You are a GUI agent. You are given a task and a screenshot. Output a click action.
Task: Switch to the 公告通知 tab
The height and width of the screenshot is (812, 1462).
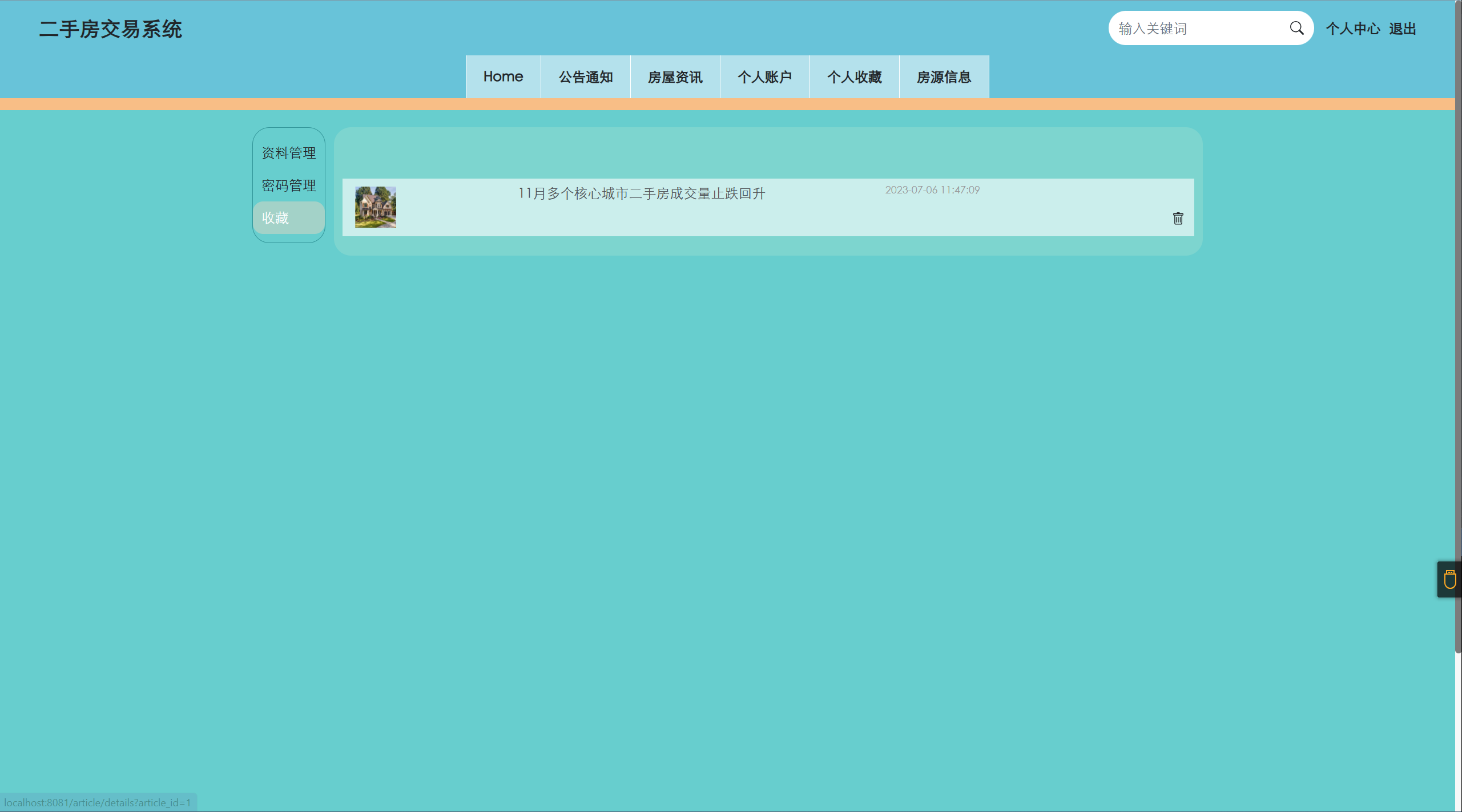[585, 76]
